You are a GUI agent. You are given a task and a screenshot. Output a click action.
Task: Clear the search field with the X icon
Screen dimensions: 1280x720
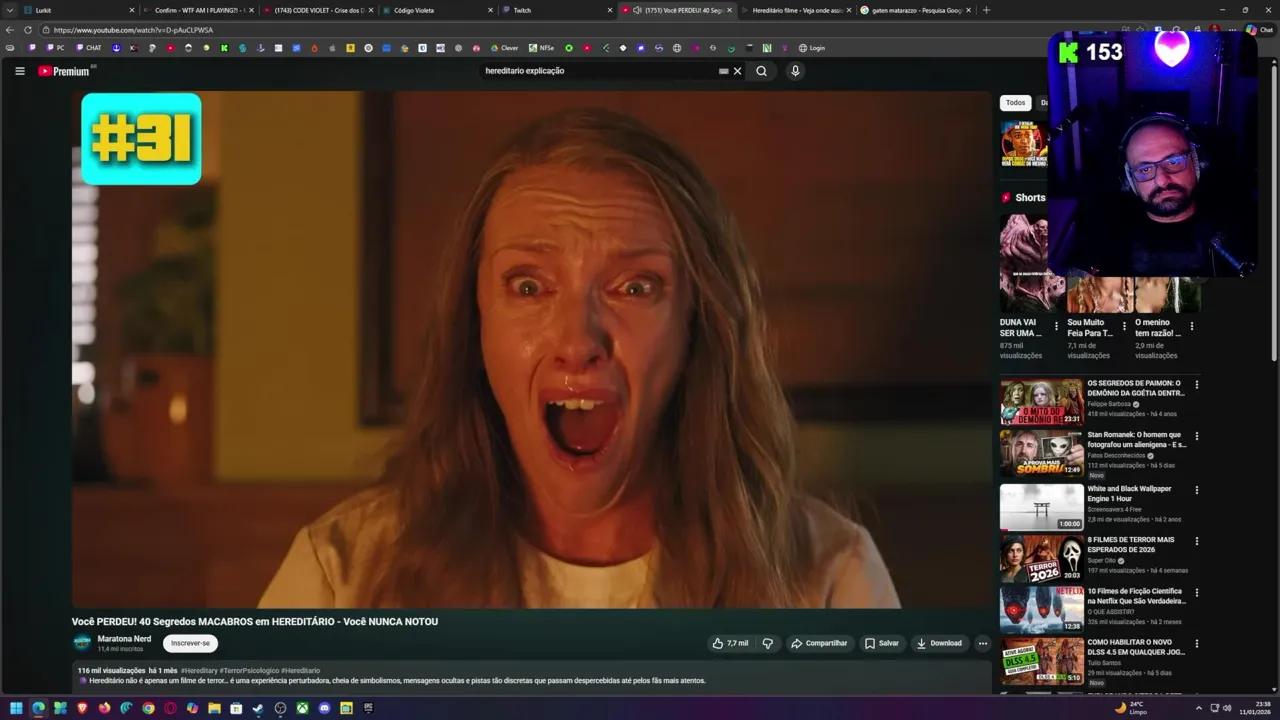[737, 70]
